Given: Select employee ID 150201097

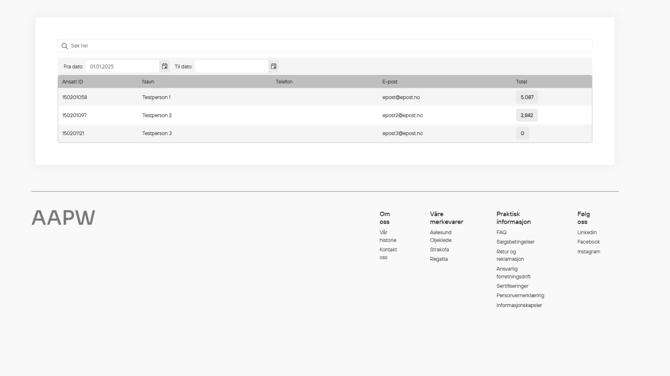Looking at the screenshot, I should coord(74,115).
